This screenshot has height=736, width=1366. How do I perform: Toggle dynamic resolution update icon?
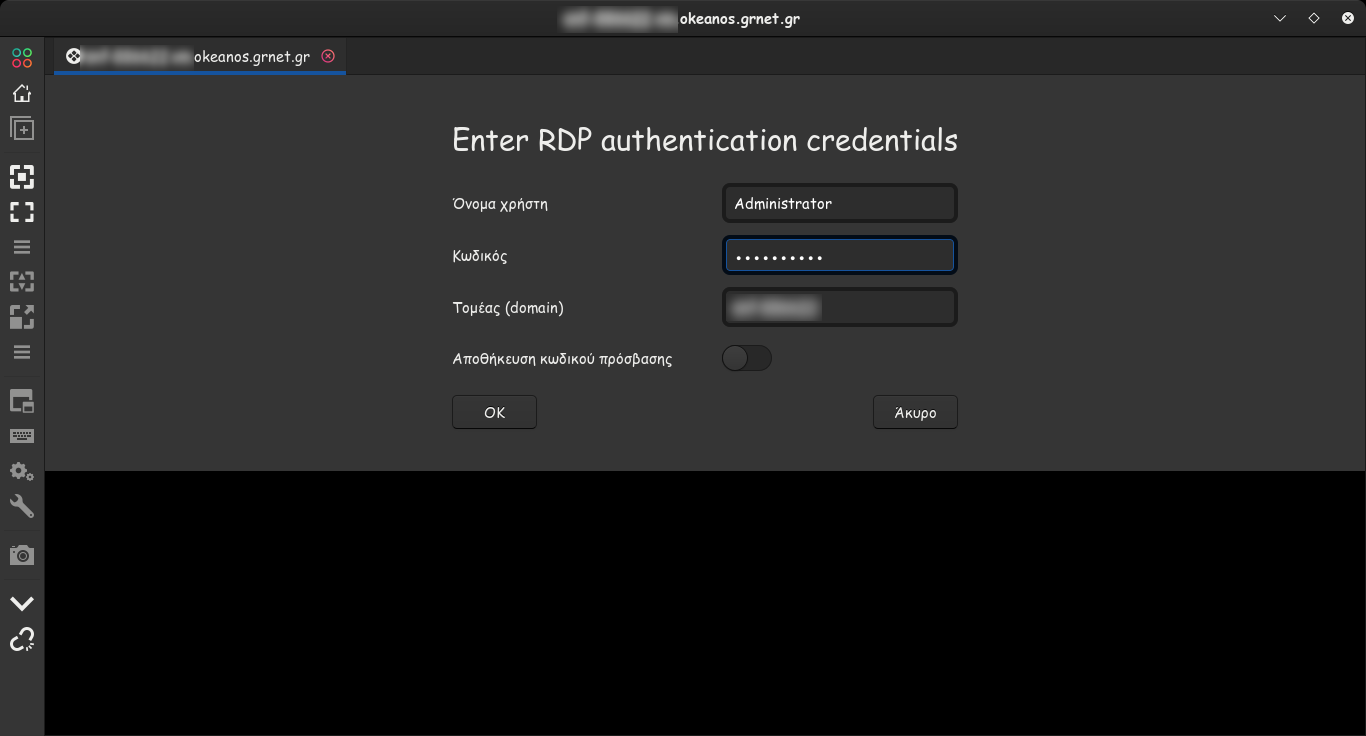point(22,282)
